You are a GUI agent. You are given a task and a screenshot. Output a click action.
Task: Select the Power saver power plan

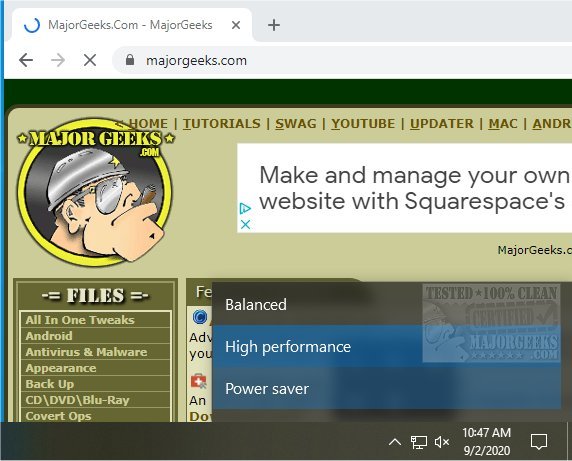387,388
